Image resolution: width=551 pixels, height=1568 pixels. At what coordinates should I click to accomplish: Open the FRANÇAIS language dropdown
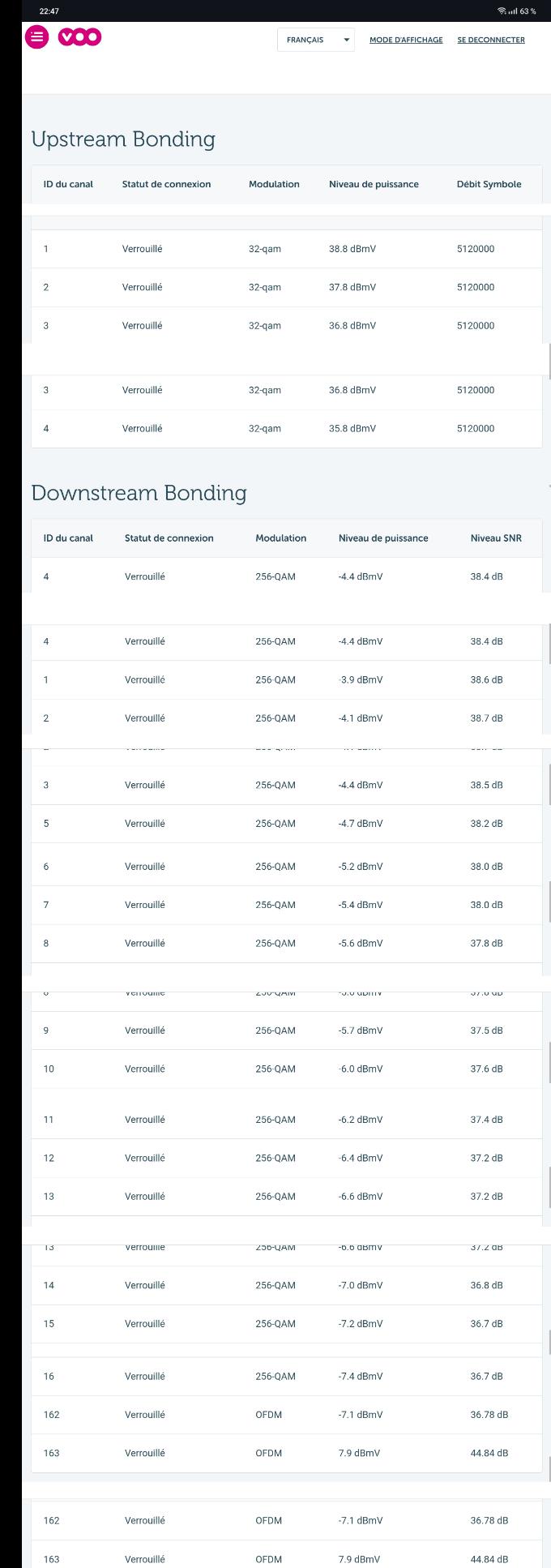pos(316,40)
